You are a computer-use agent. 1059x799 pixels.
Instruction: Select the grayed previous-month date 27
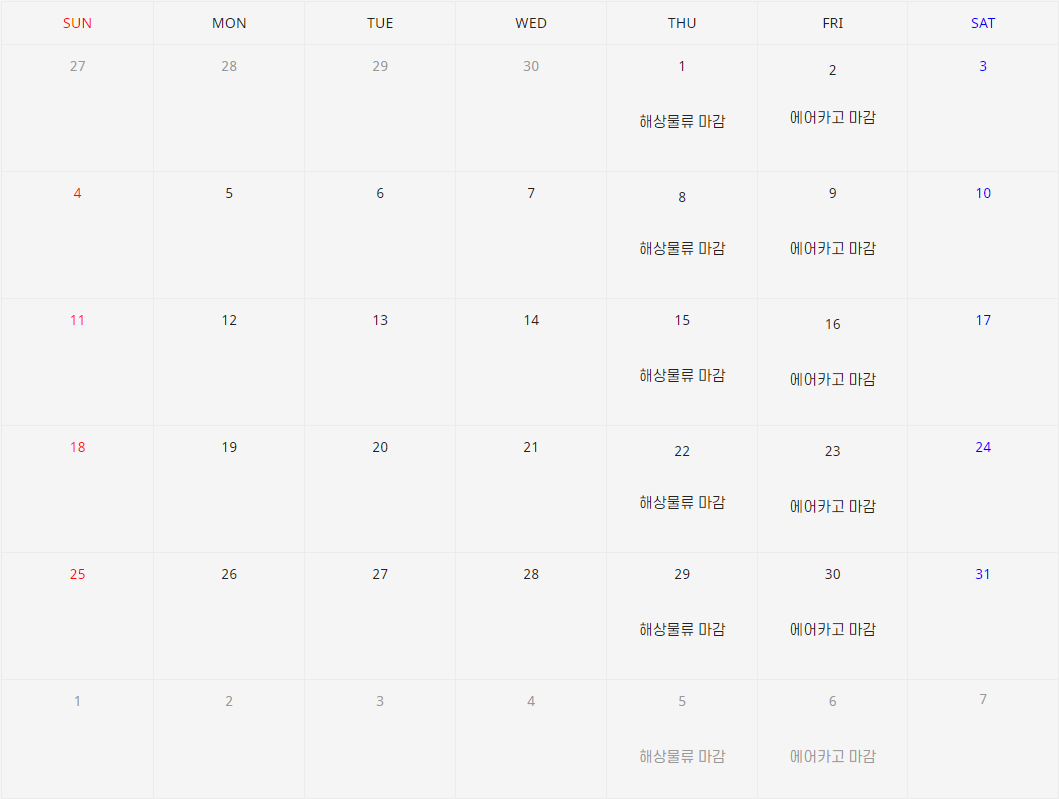tap(77, 67)
